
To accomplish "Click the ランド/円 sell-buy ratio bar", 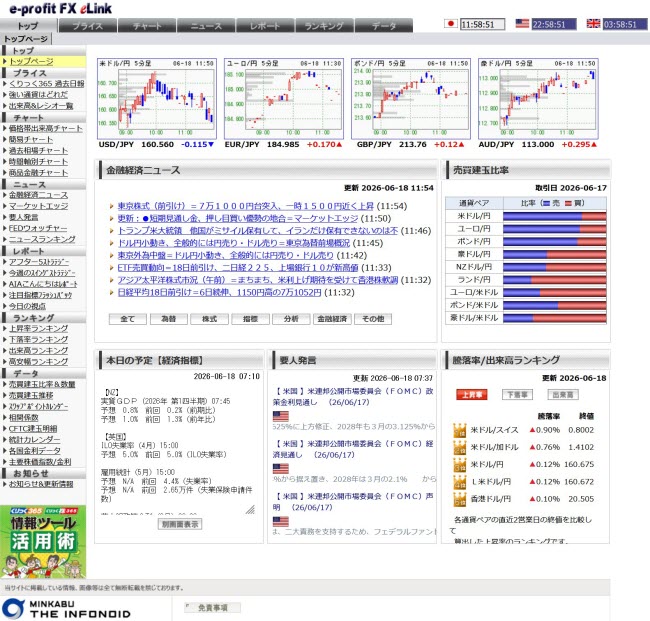I will coord(555,280).
